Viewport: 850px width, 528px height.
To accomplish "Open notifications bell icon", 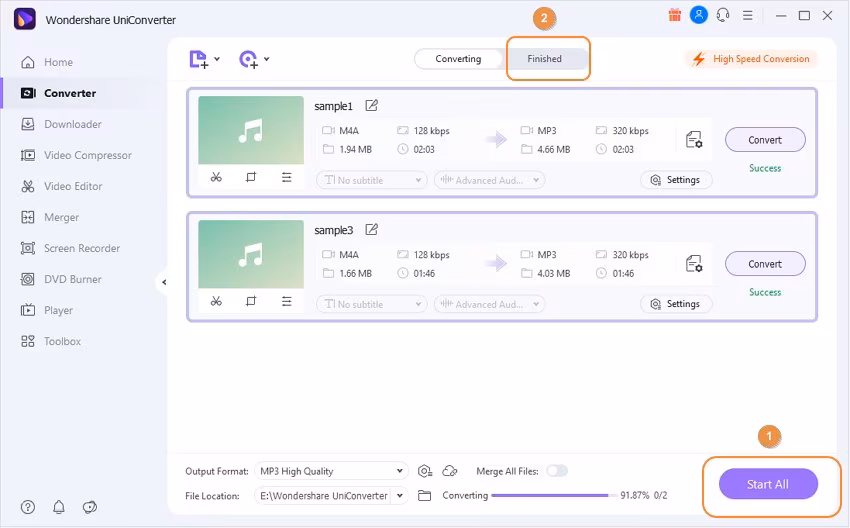I will pos(59,507).
